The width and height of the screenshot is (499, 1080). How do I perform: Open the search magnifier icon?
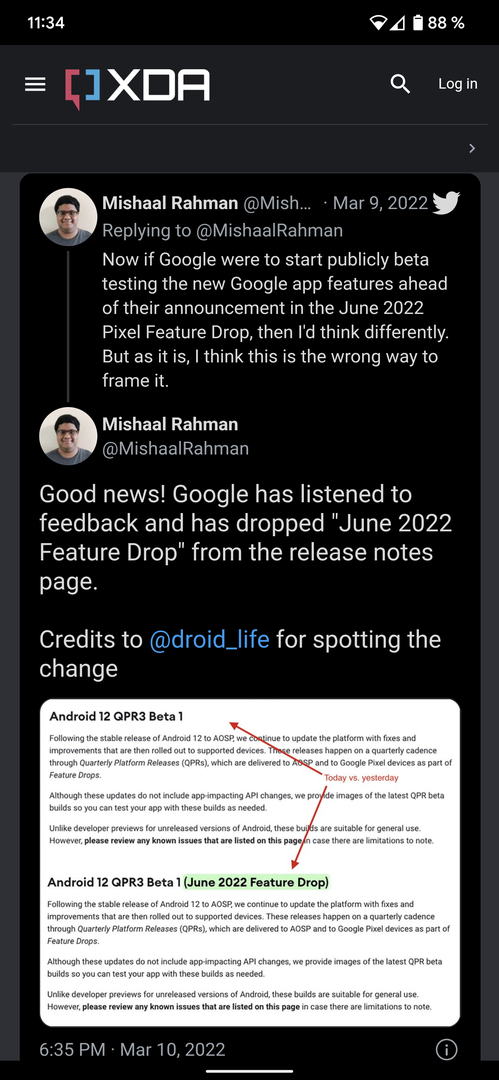(x=400, y=84)
